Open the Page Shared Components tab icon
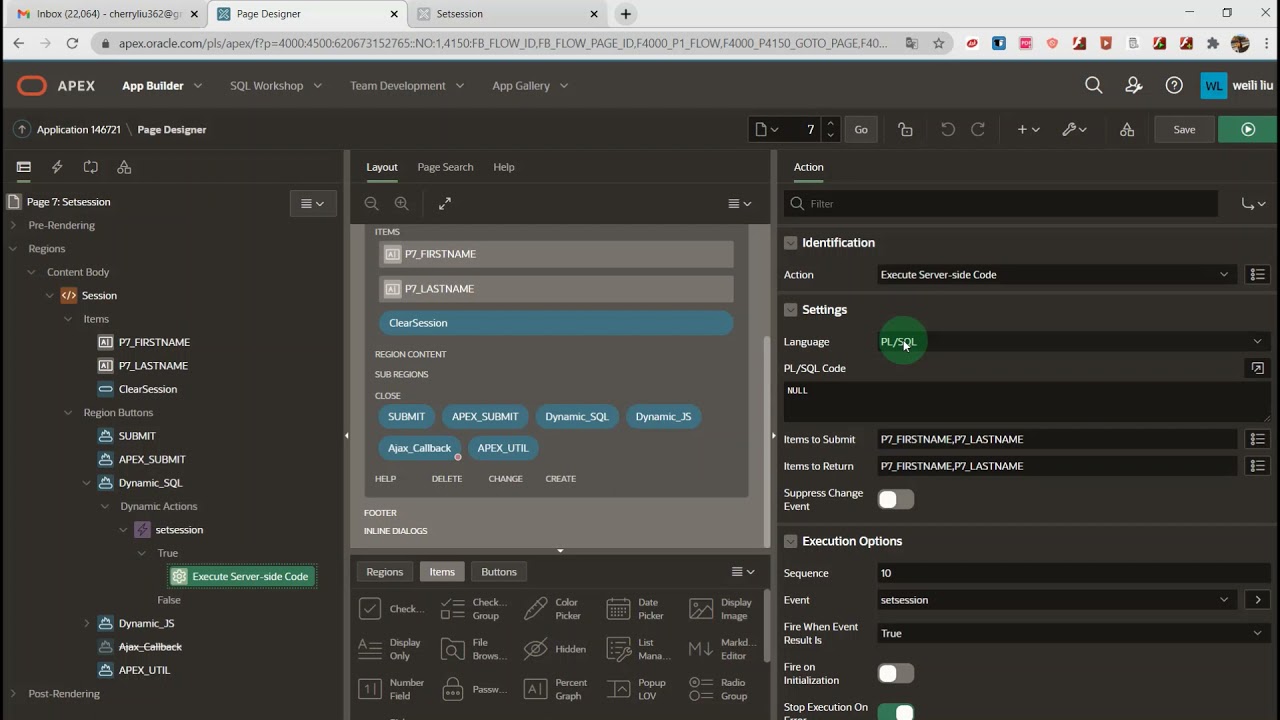The width and height of the screenshot is (1280, 720). (124, 167)
